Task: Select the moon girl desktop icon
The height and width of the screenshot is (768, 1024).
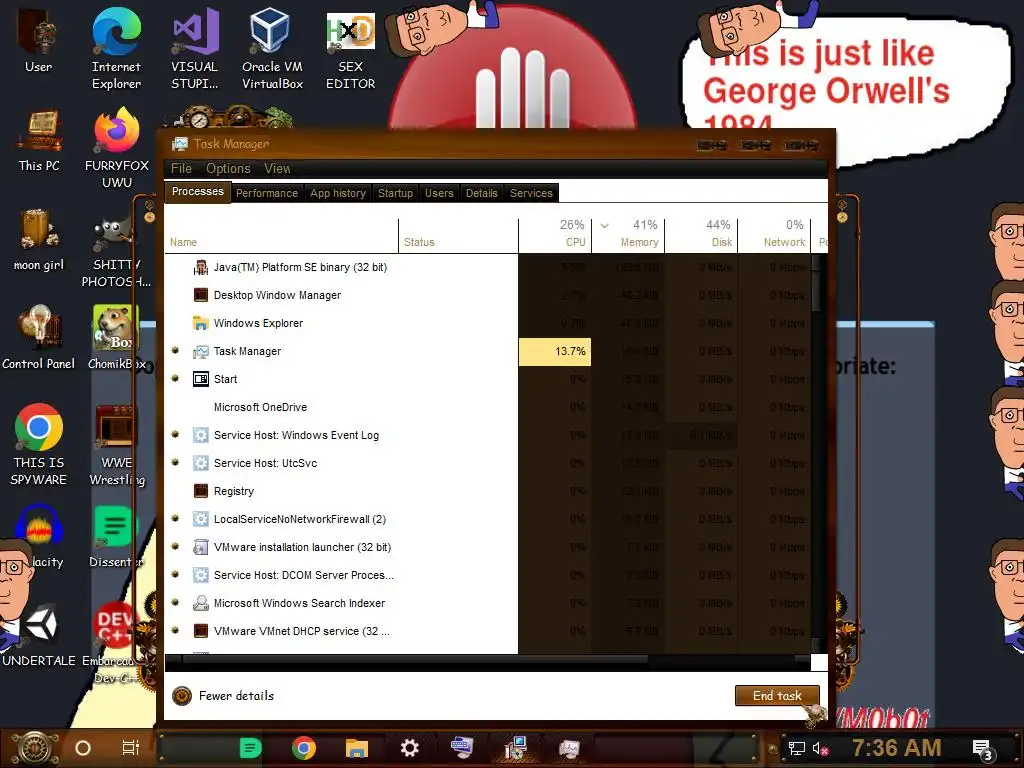Action: coord(39,239)
